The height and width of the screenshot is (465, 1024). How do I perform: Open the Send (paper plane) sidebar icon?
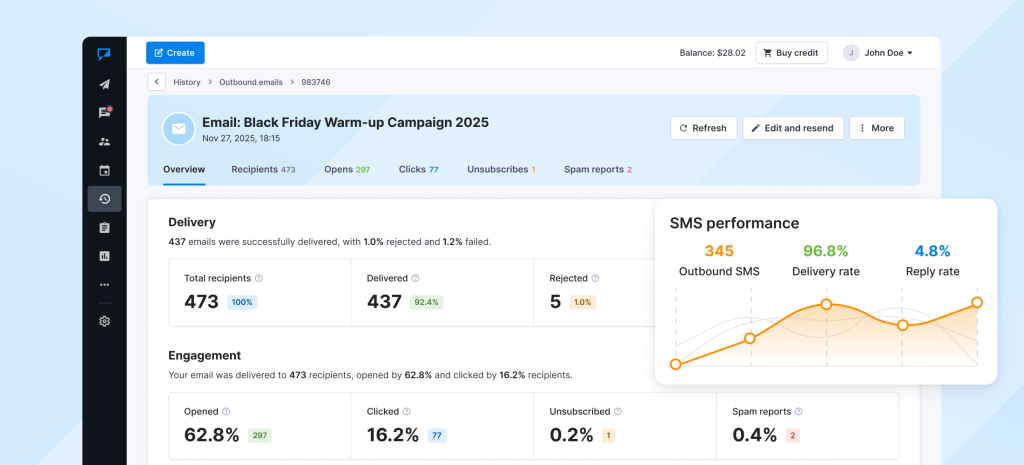pyautogui.click(x=104, y=84)
